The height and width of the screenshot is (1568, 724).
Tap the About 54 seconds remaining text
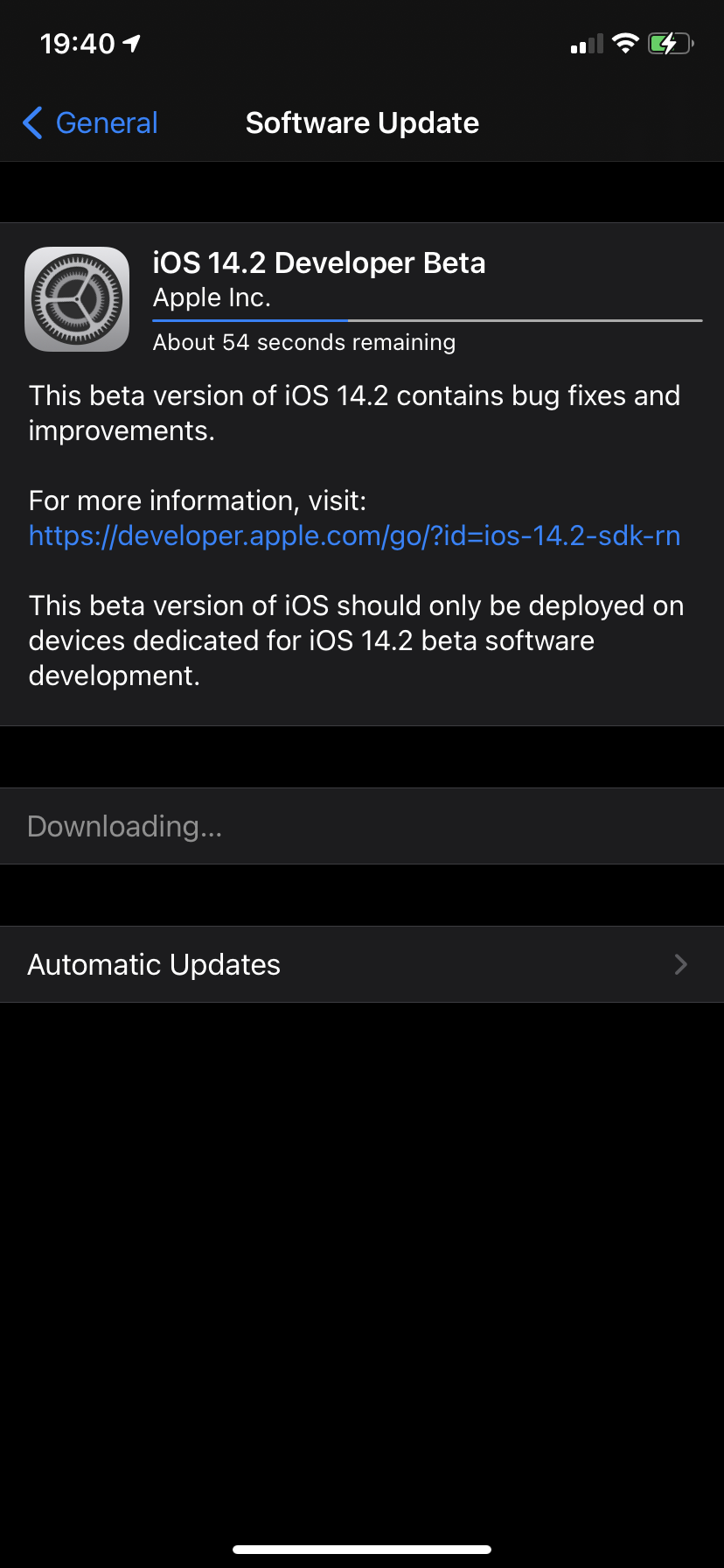tap(304, 342)
